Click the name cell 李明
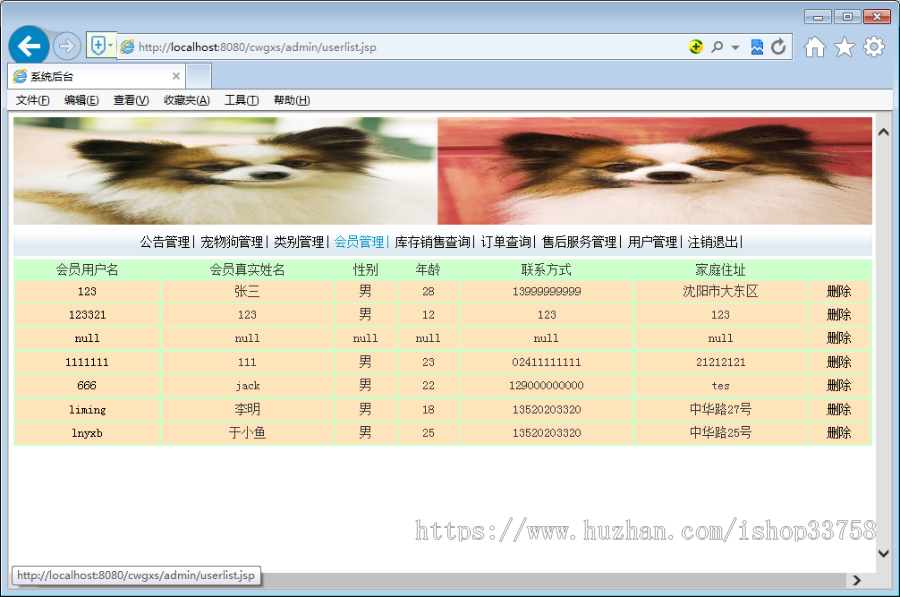 point(247,409)
